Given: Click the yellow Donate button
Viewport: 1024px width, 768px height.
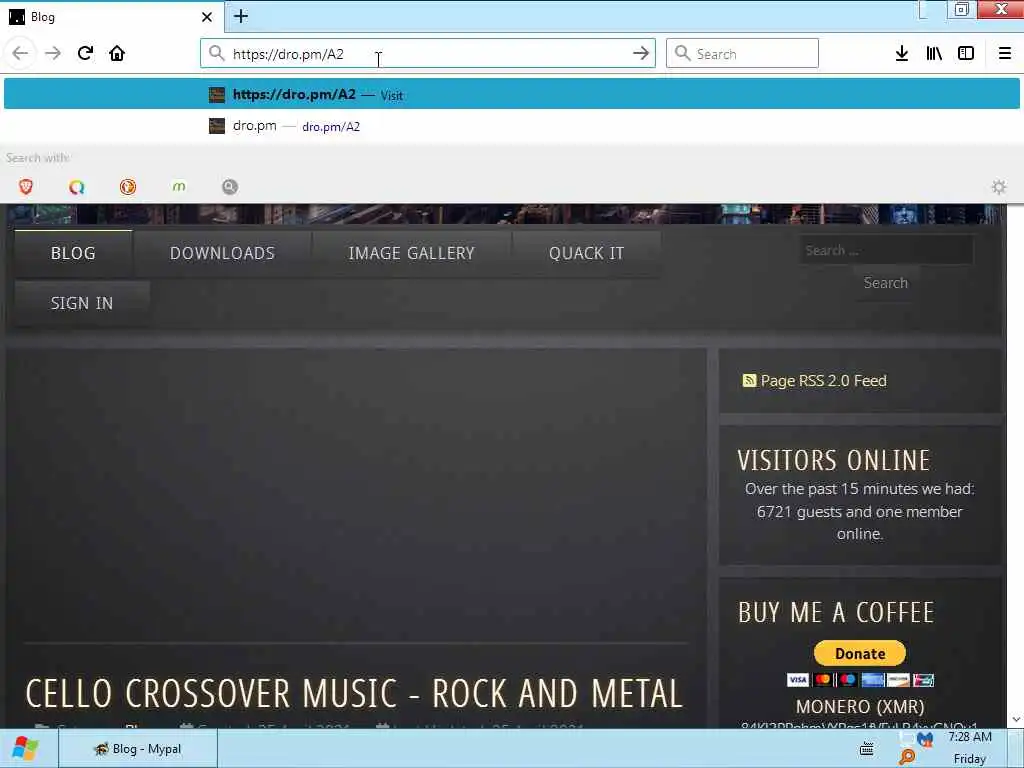Looking at the screenshot, I should pos(859,653).
